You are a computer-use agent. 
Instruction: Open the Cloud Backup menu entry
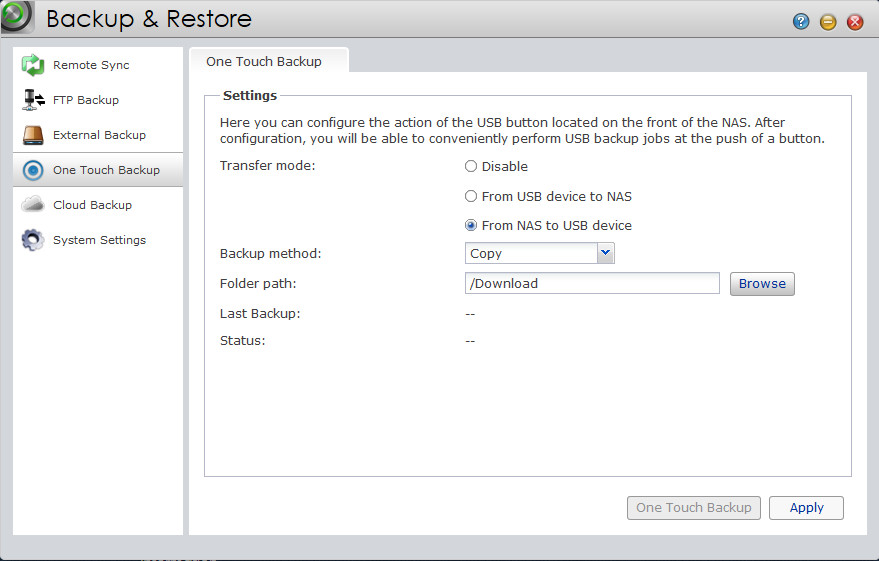(92, 205)
